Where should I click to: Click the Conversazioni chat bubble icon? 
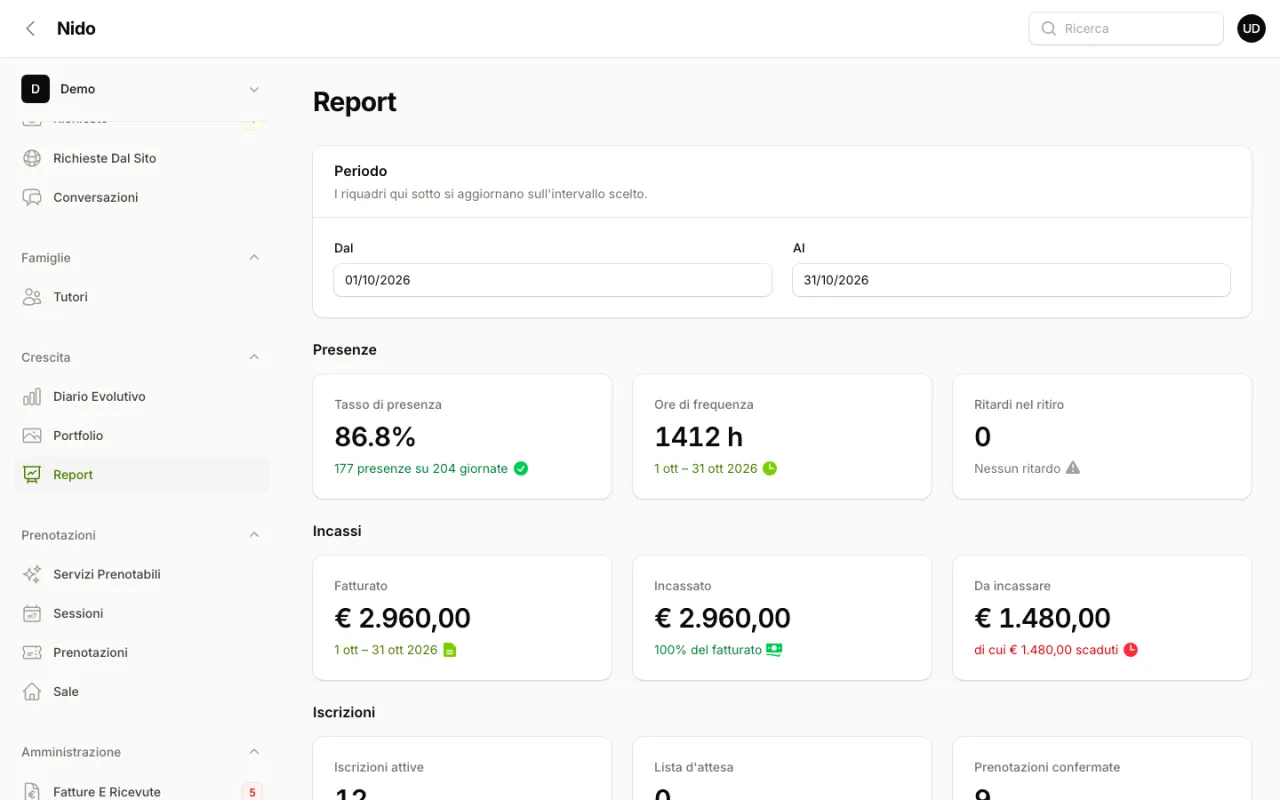tap(32, 197)
